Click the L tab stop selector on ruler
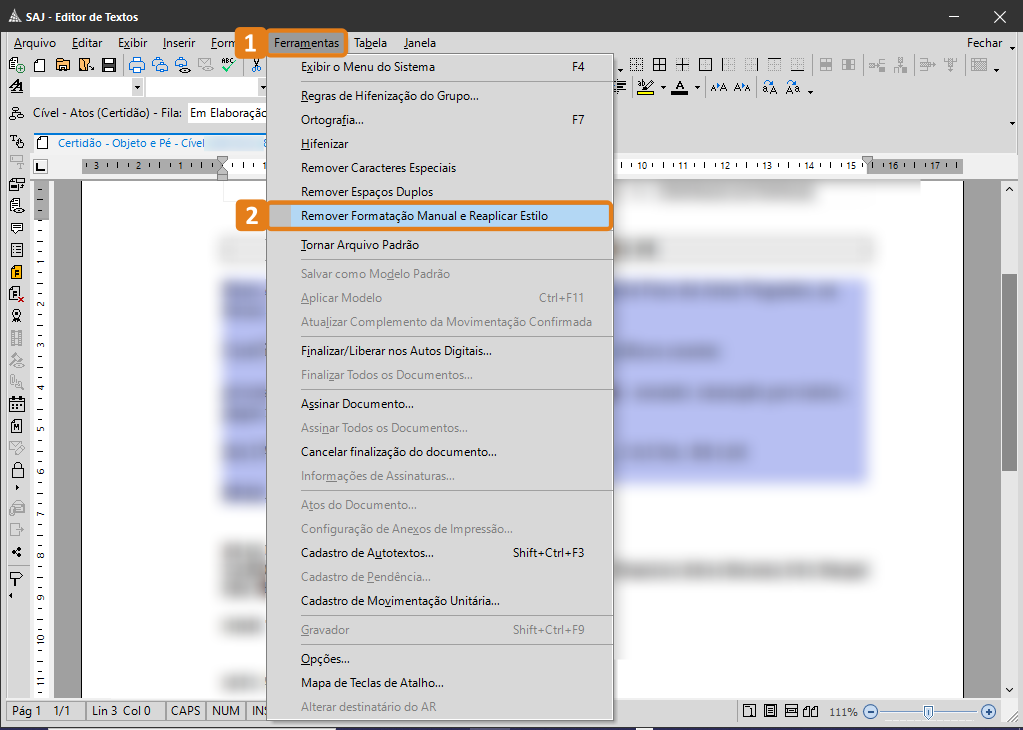1023x730 pixels. coord(40,166)
